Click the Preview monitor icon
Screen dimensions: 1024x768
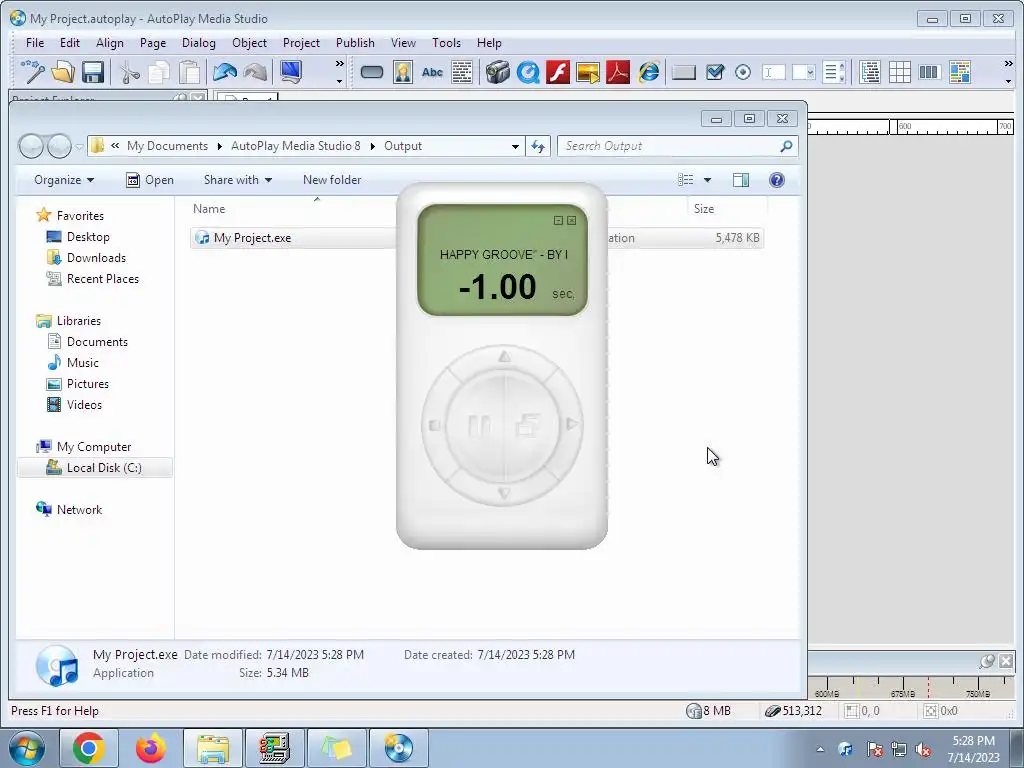click(291, 72)
